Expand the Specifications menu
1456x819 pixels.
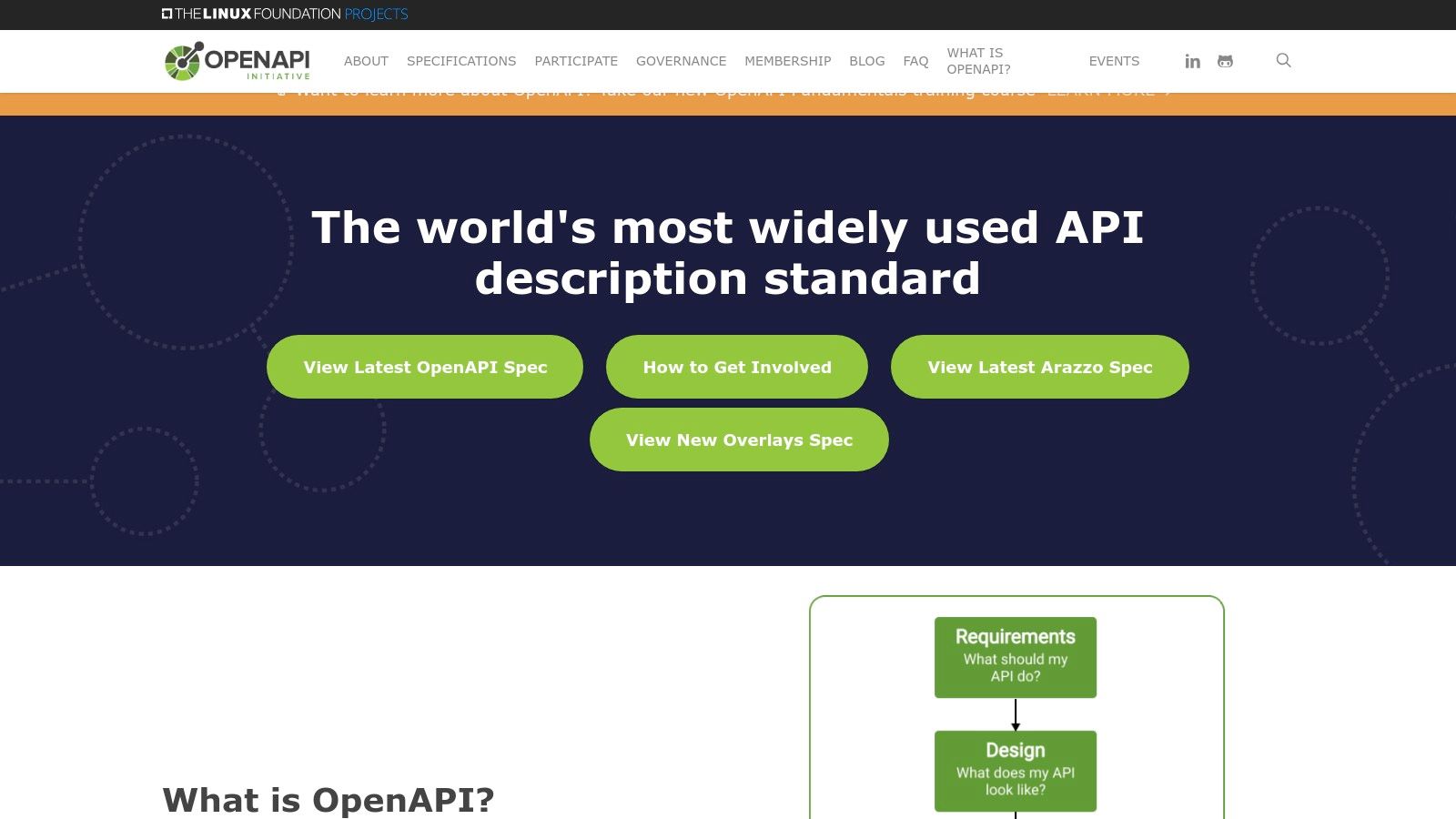[461, 61]
